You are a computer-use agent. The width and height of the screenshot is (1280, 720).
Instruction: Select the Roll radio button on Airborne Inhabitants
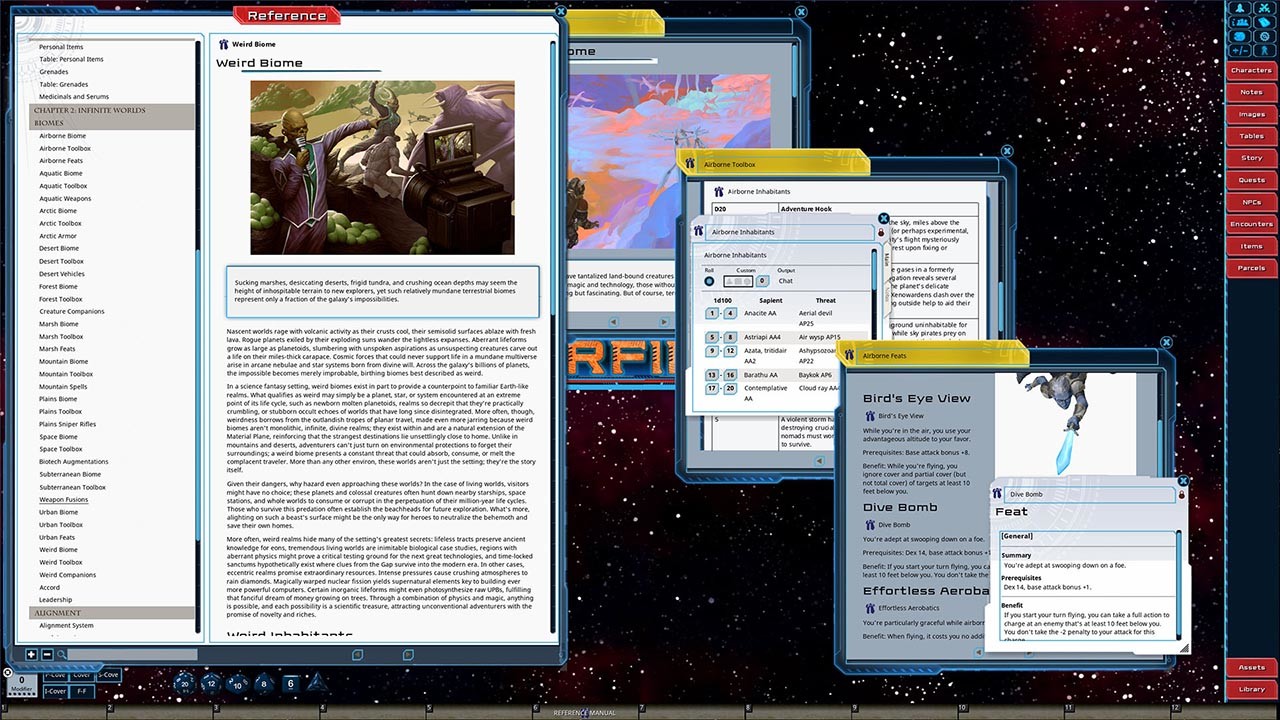pyautogui.click(x=709, y=281)
